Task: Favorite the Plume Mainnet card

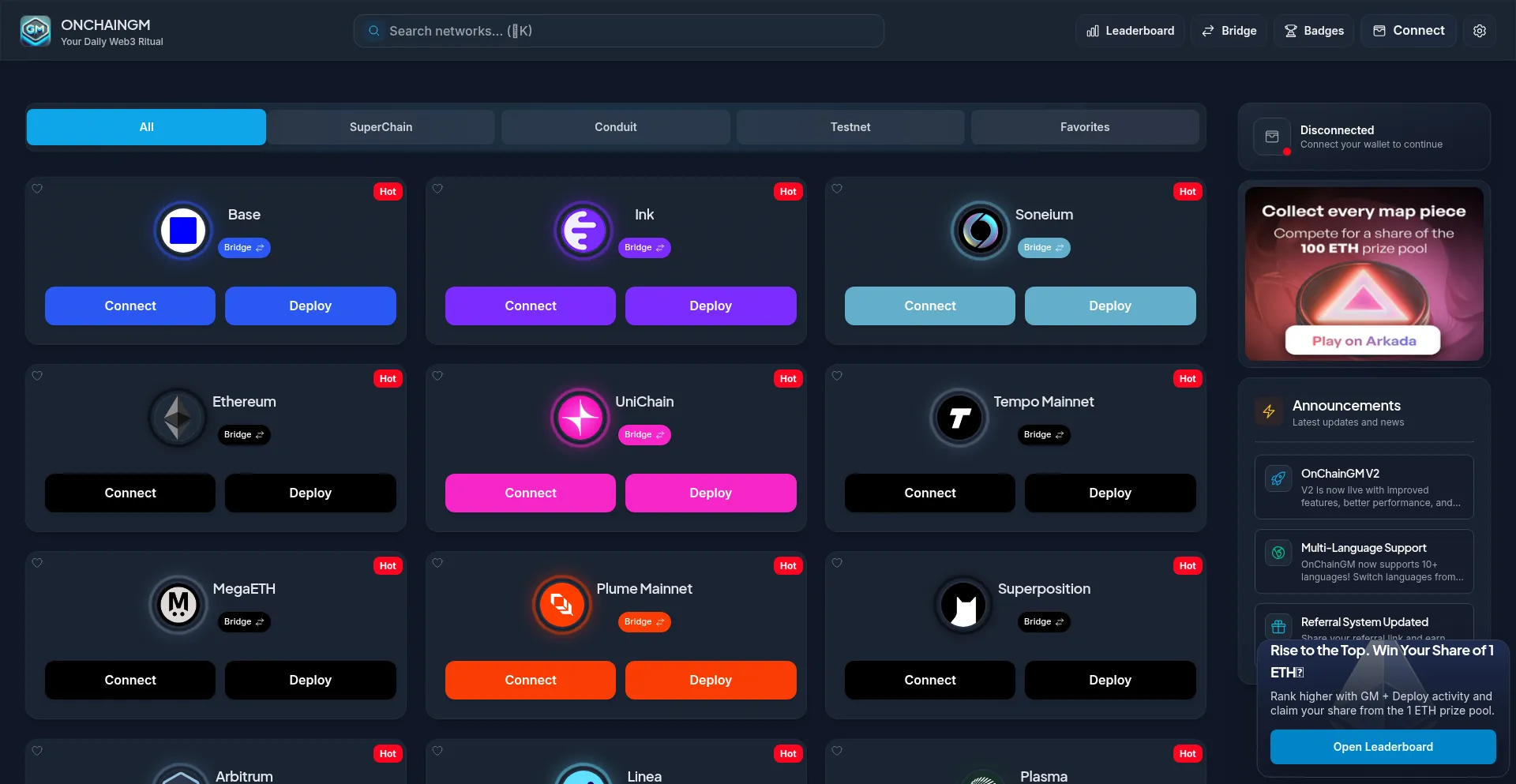Action: pyautogui.click(x=437, y=563)
